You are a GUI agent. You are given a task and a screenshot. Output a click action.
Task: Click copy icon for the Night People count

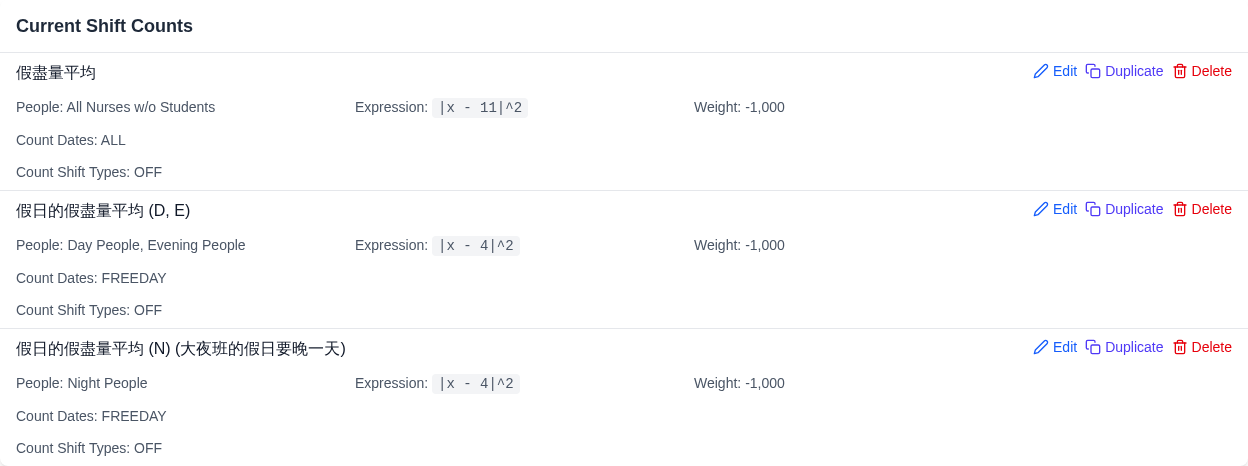tap(1093, 347)
